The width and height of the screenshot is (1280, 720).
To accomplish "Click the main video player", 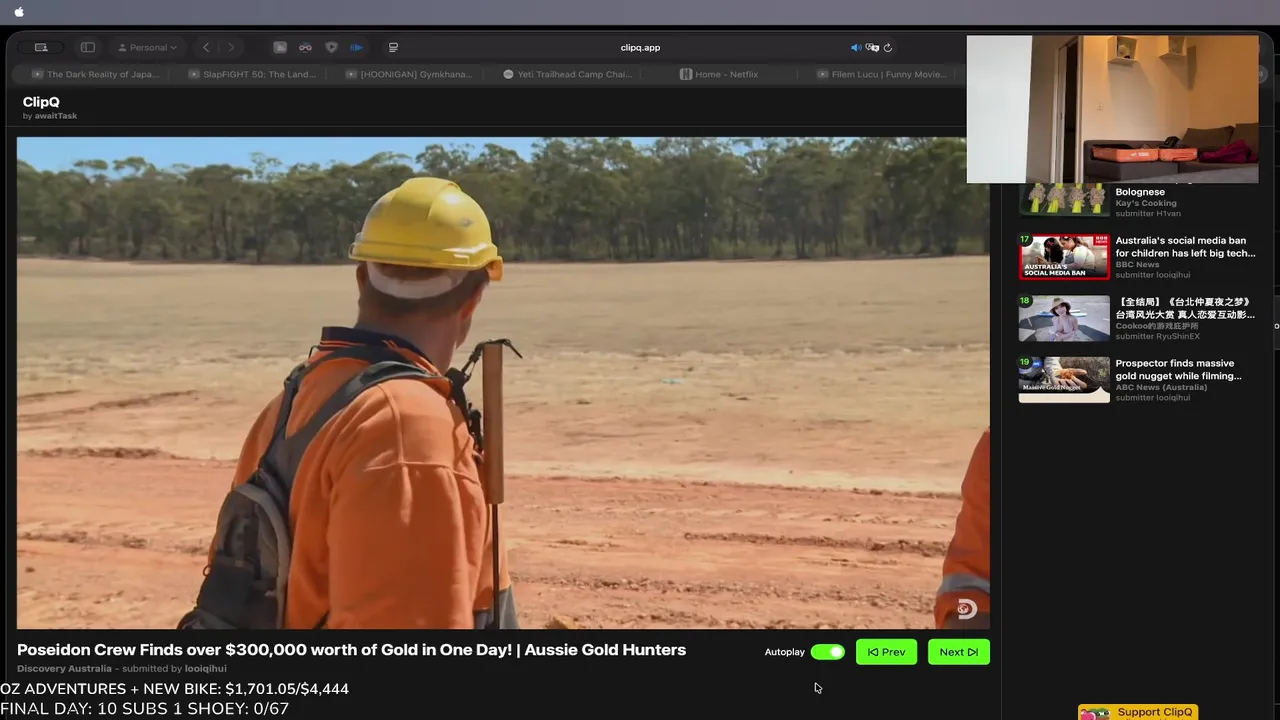I will pos(503,383).
